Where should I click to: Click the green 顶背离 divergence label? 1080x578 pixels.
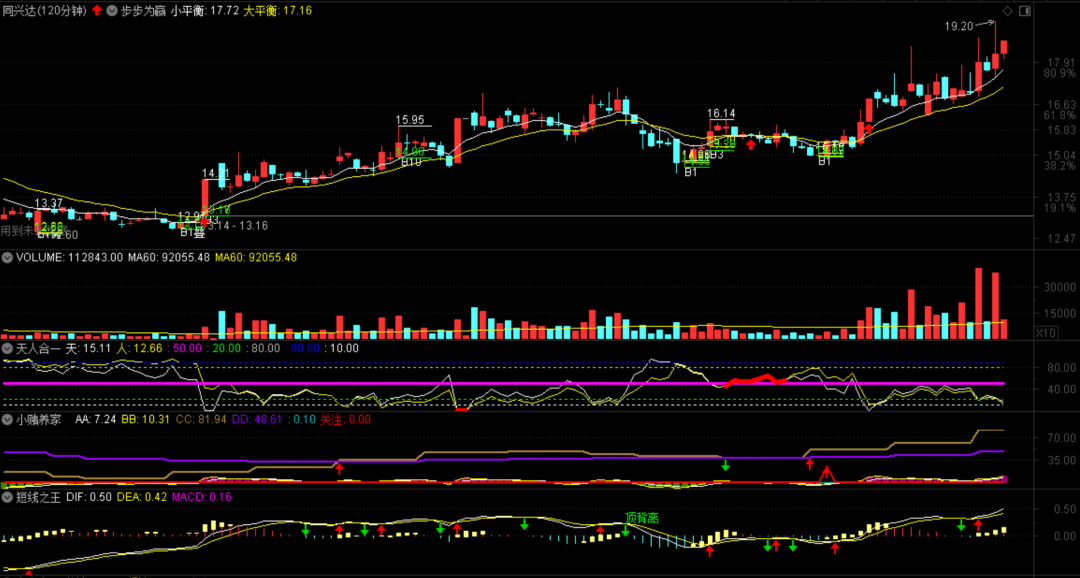pyautogui.click(x=642, y=517)
